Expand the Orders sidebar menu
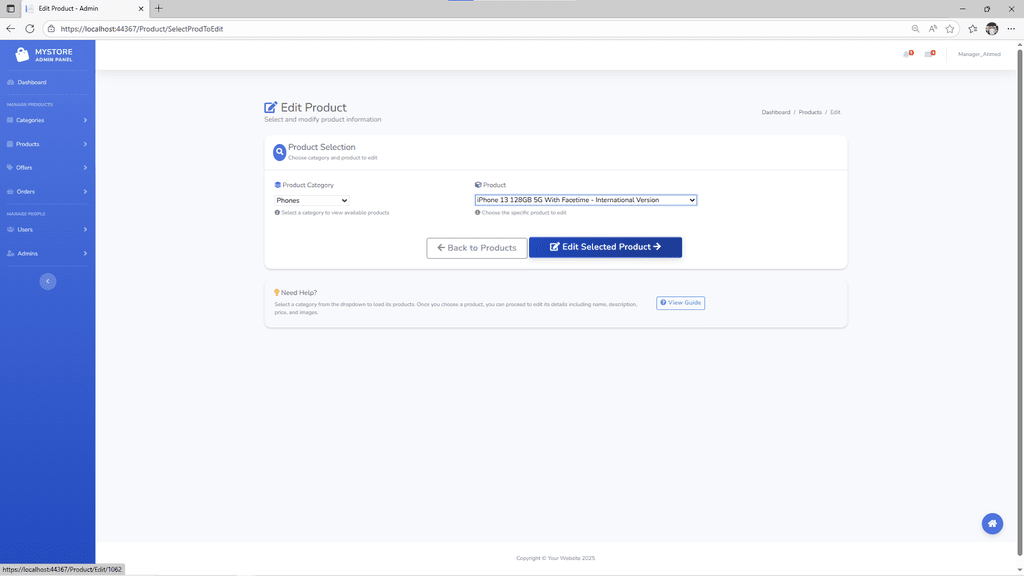Screen dimensions: 1024x576 [x=47, y=191]
